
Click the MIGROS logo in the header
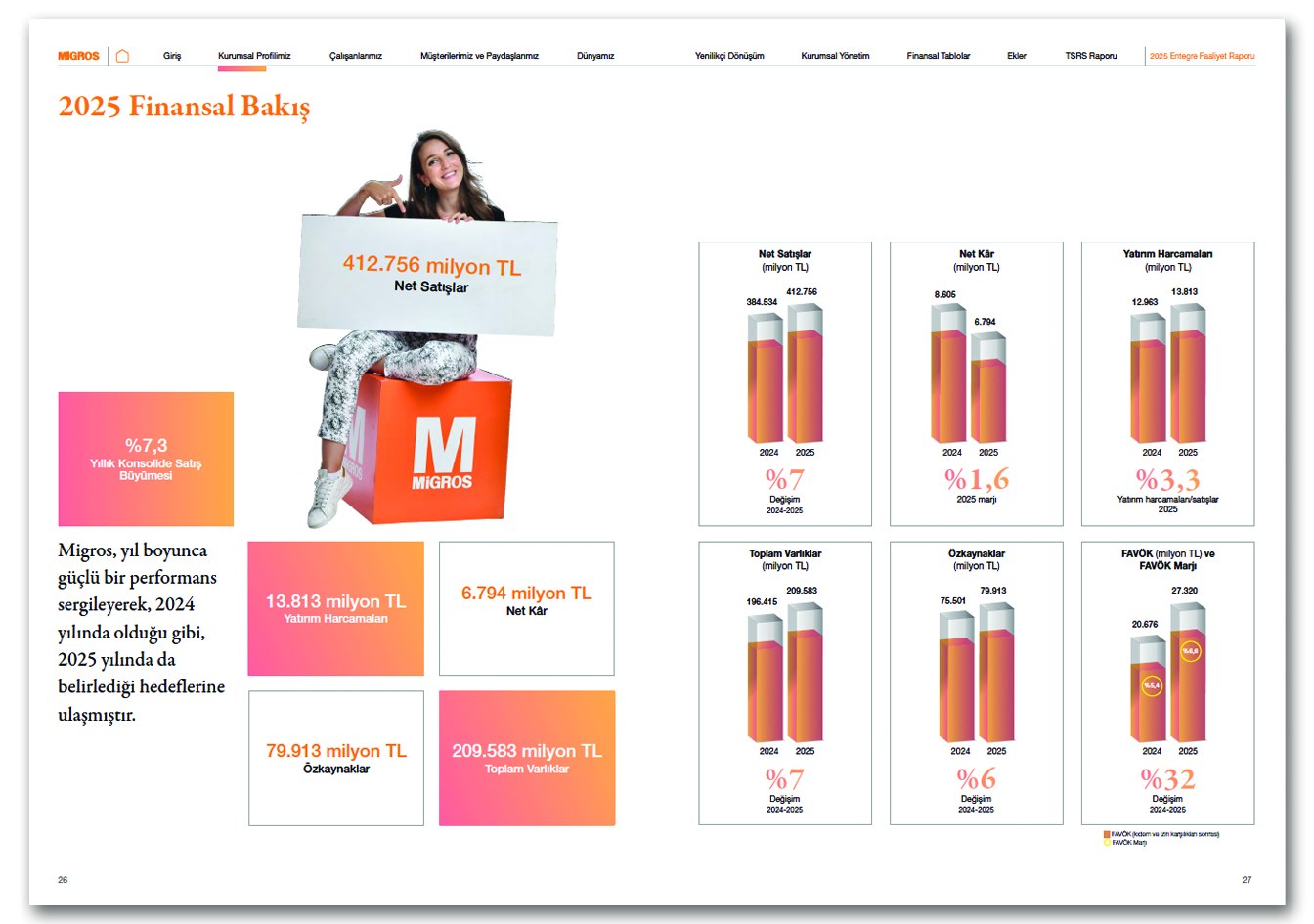pos(78,56)
